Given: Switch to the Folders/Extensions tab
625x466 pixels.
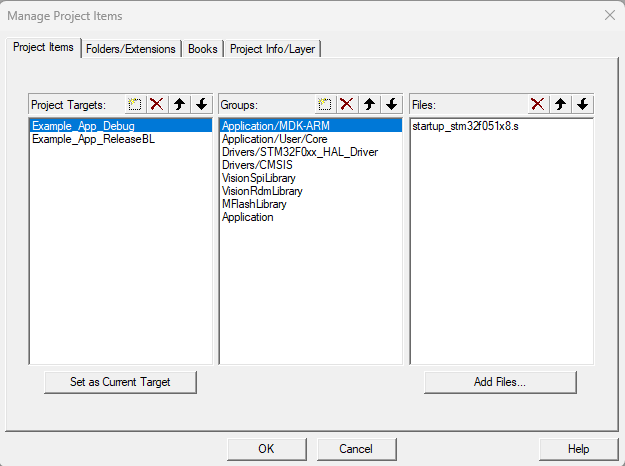Looking at the screenshot, I should [x=131, y=49].
